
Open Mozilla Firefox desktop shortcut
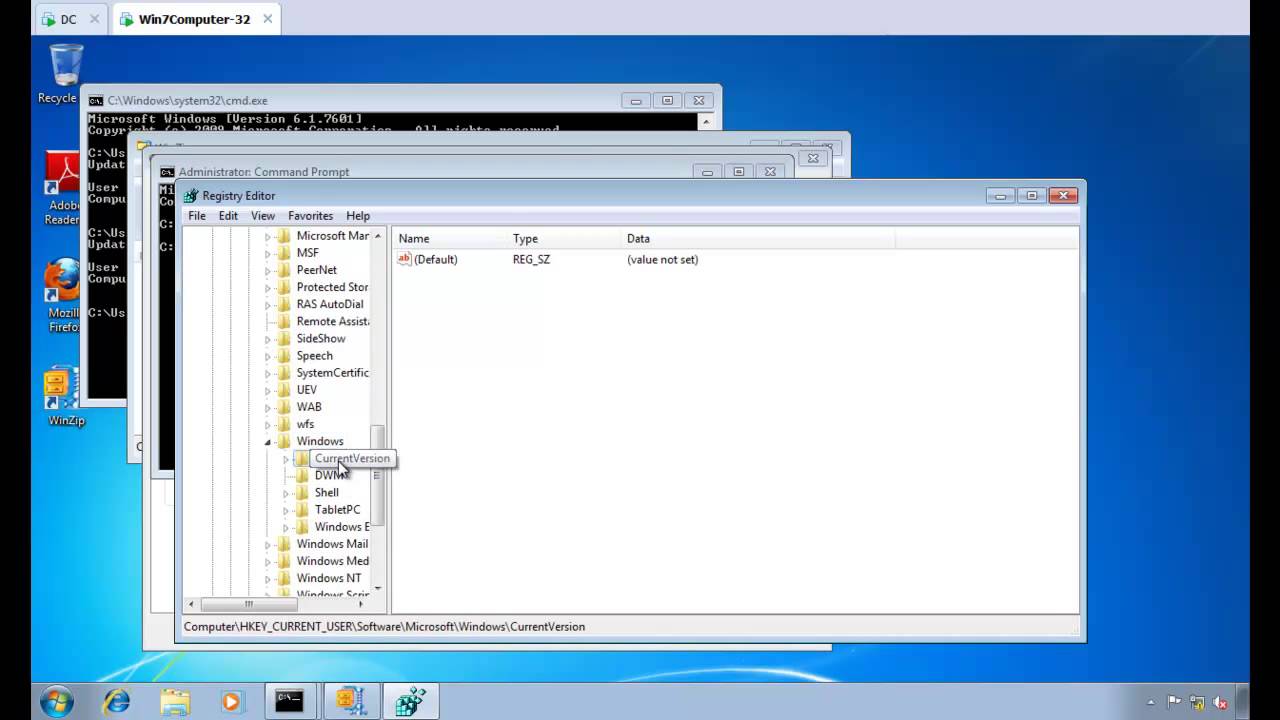[63, 296]
